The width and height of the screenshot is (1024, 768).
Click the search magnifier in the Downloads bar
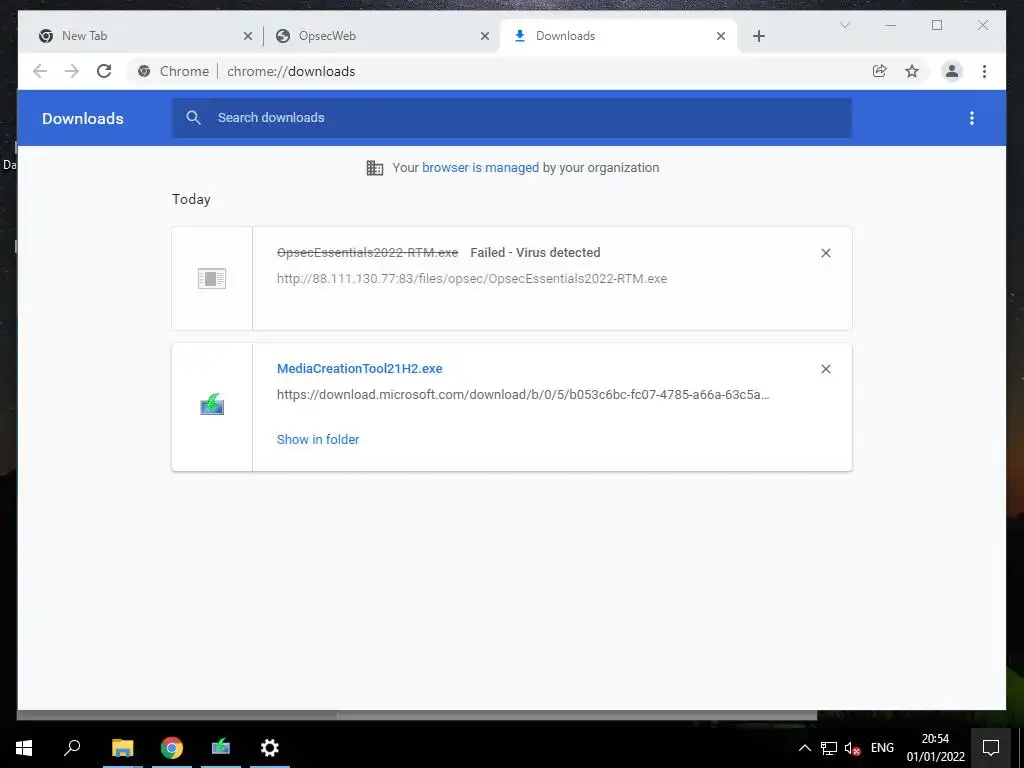click(x=193, y=118)
